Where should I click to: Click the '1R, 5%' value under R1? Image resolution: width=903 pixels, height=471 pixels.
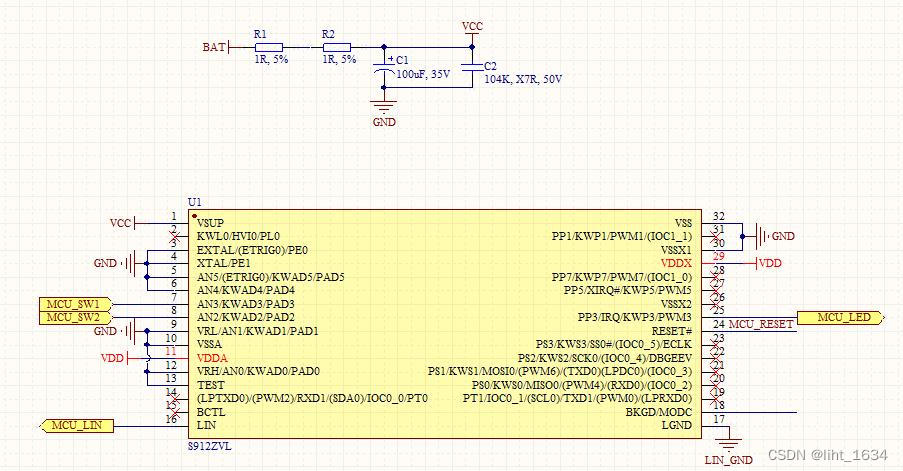(x=271, y=59)
